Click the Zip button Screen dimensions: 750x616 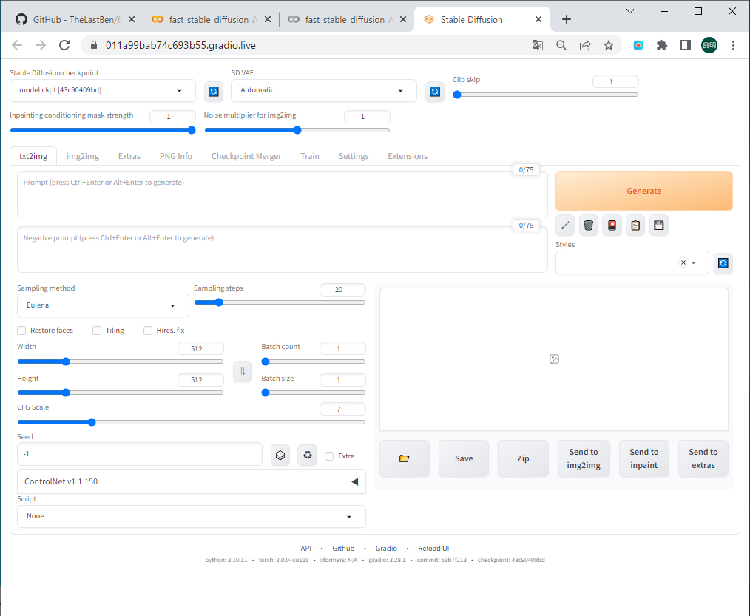(523, 459)
